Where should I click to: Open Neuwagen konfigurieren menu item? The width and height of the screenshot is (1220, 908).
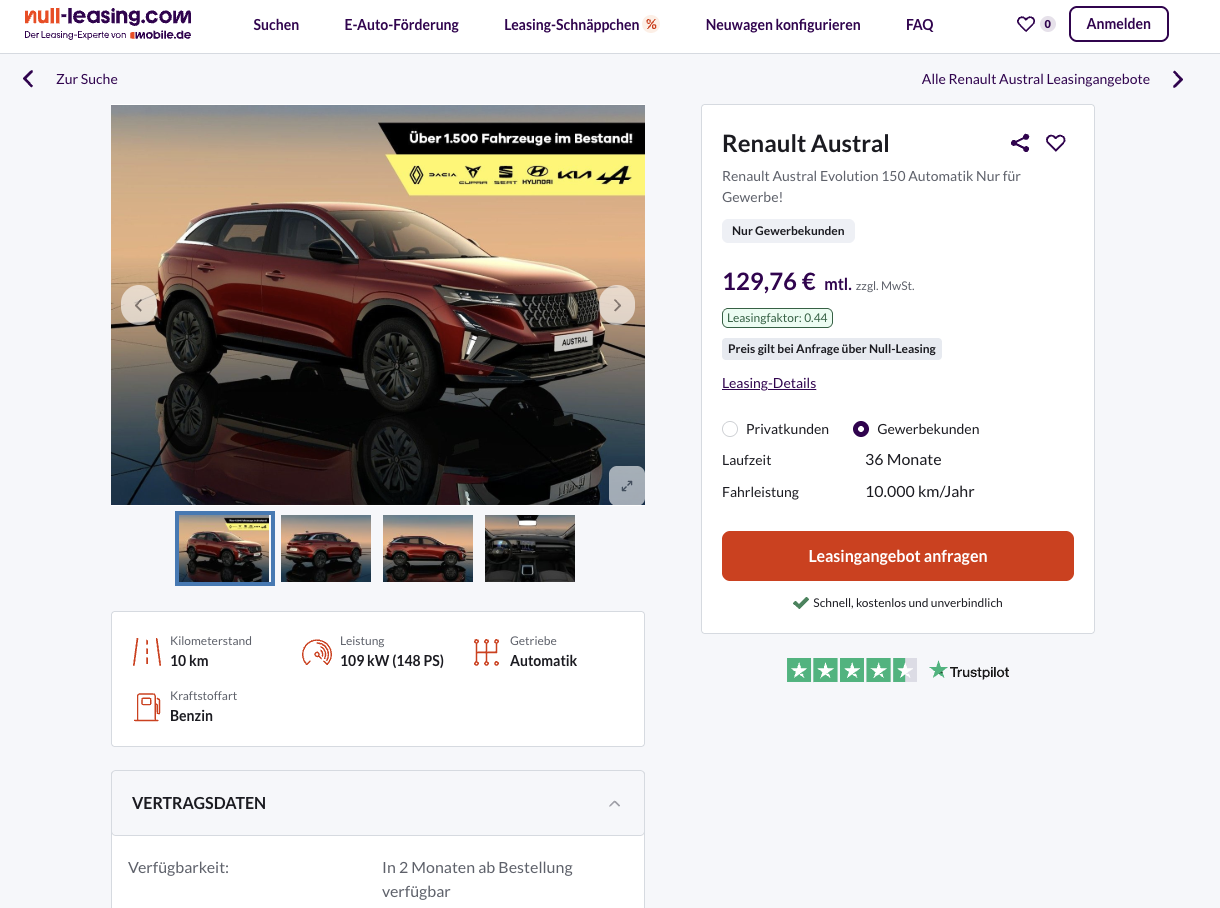pyautogui.click(x=783, y=24)
